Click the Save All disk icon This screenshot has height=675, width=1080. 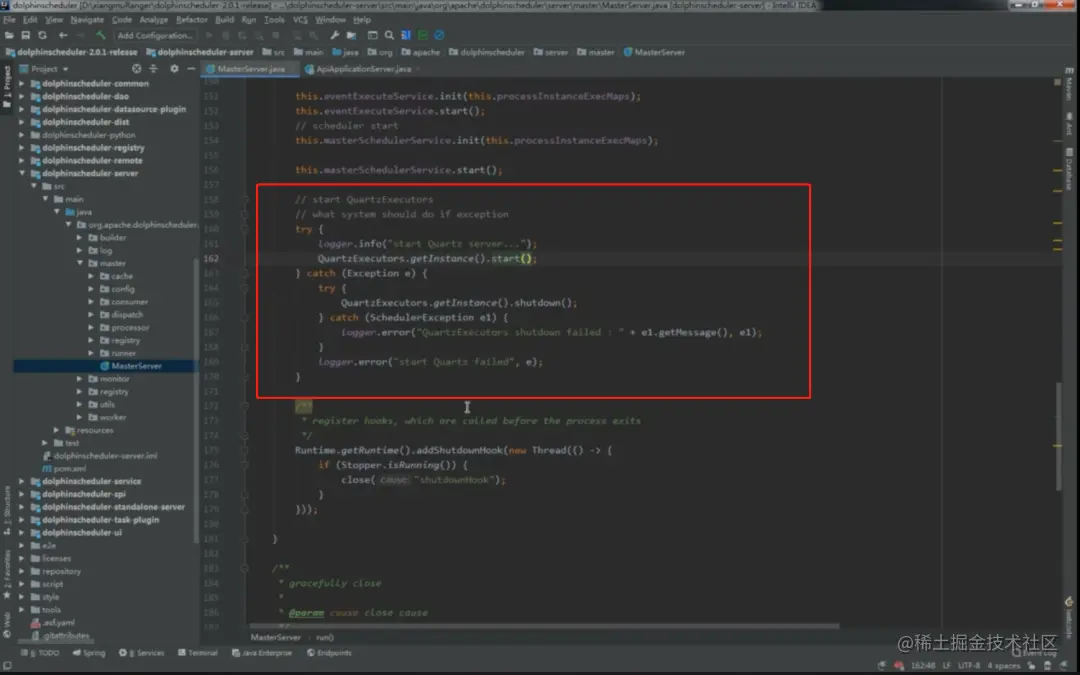click(x=25, y=35)
